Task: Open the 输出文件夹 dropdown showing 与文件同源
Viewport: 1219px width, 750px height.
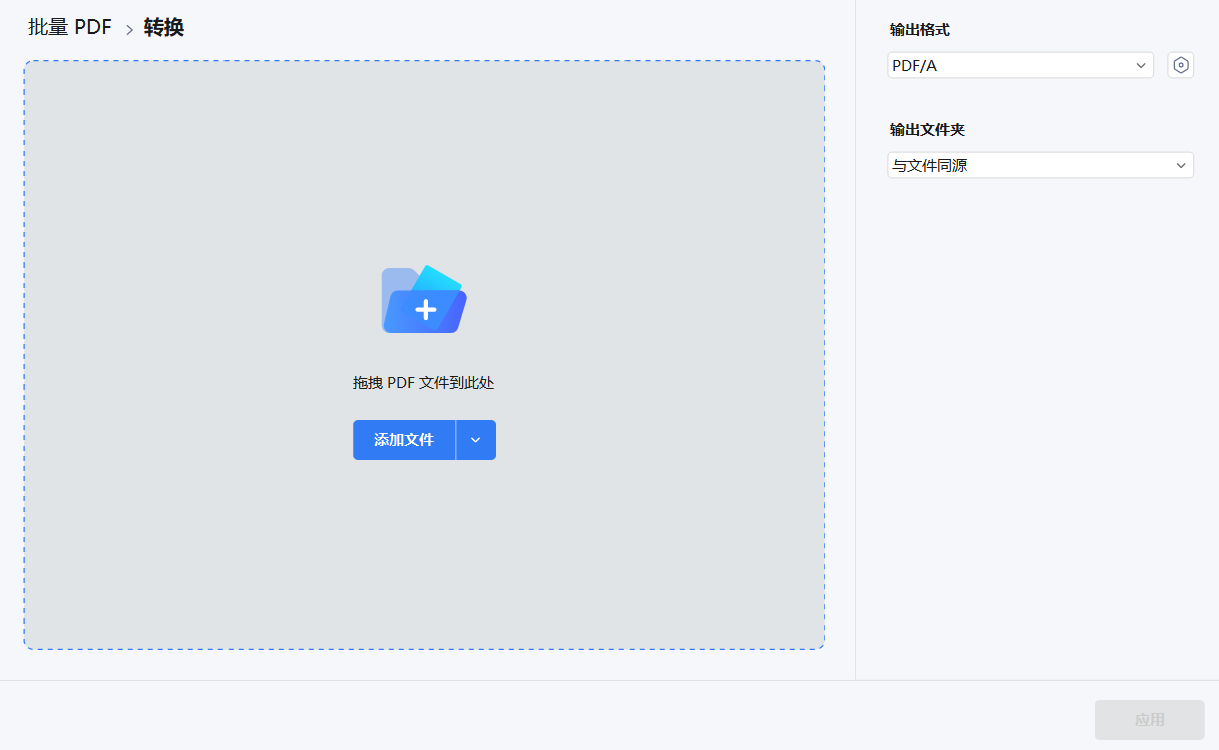Action: click(1040, 164)
